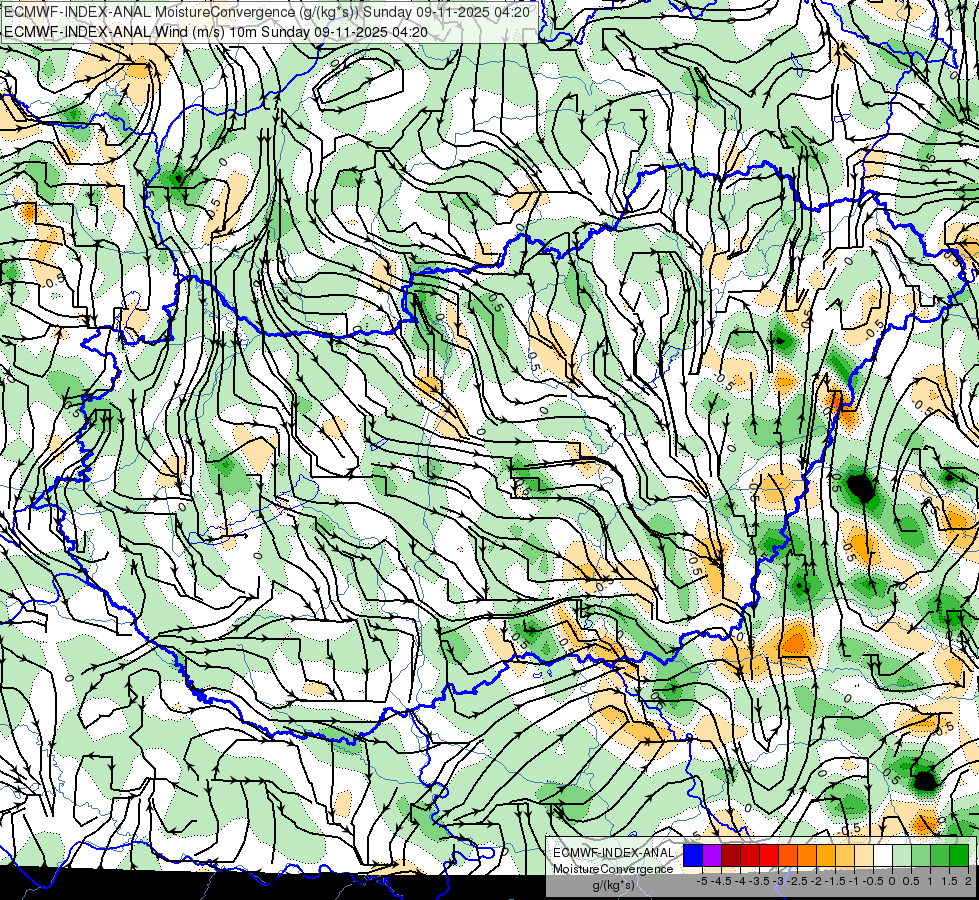Select the purple legend color swatch
This screenshot has width=979, height=900.
click(x=712, y=855)
